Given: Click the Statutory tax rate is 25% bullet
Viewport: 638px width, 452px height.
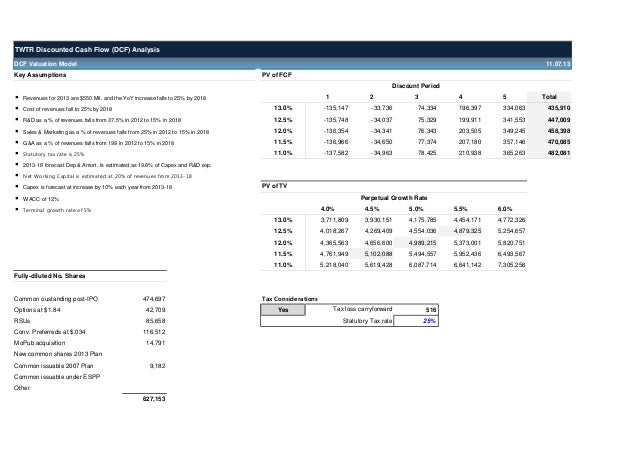Looking at the screenshot, I should pyautogui.click(x=53, y=154).
